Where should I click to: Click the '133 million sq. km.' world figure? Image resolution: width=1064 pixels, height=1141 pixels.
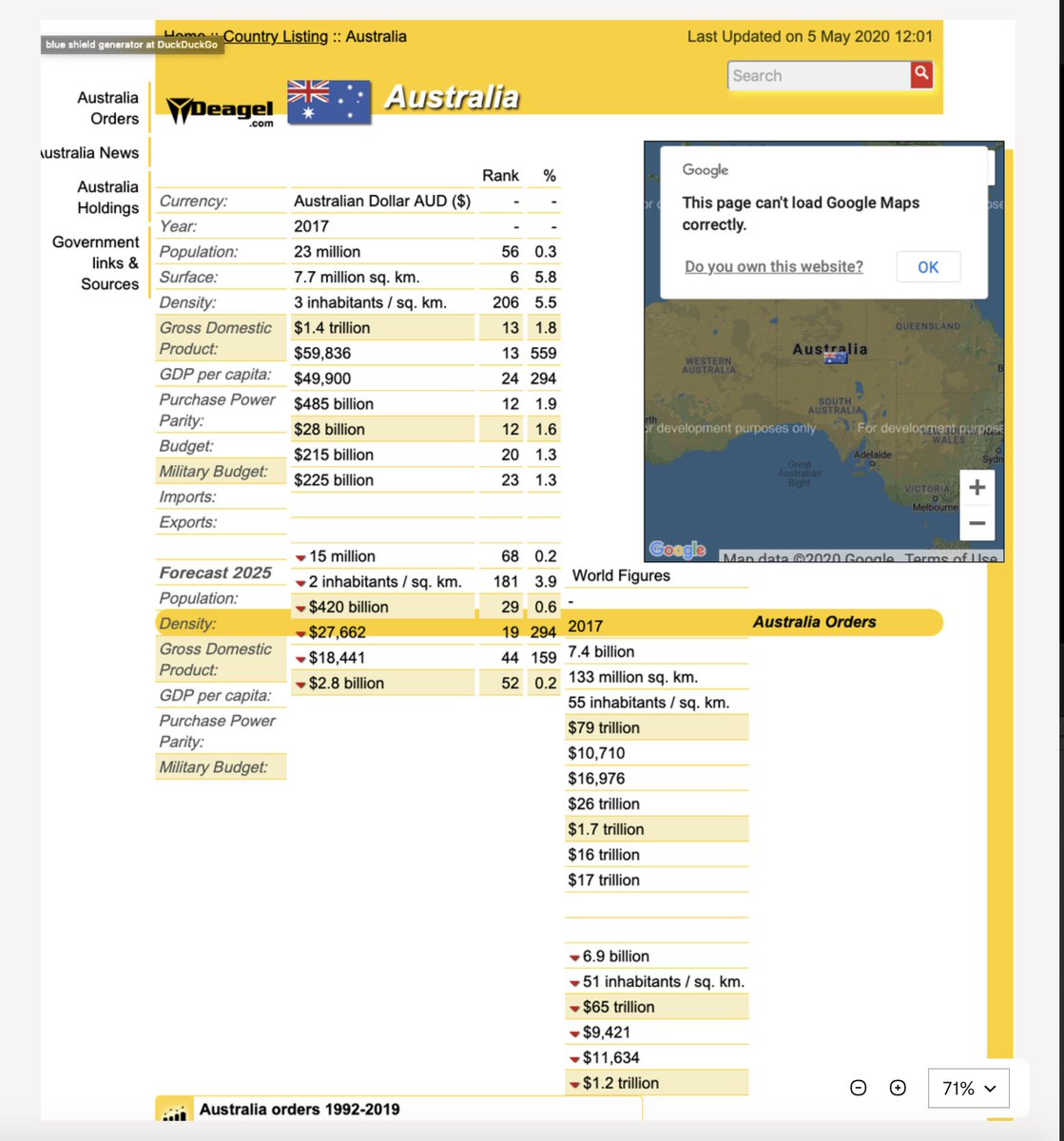(x=632, y=678)
